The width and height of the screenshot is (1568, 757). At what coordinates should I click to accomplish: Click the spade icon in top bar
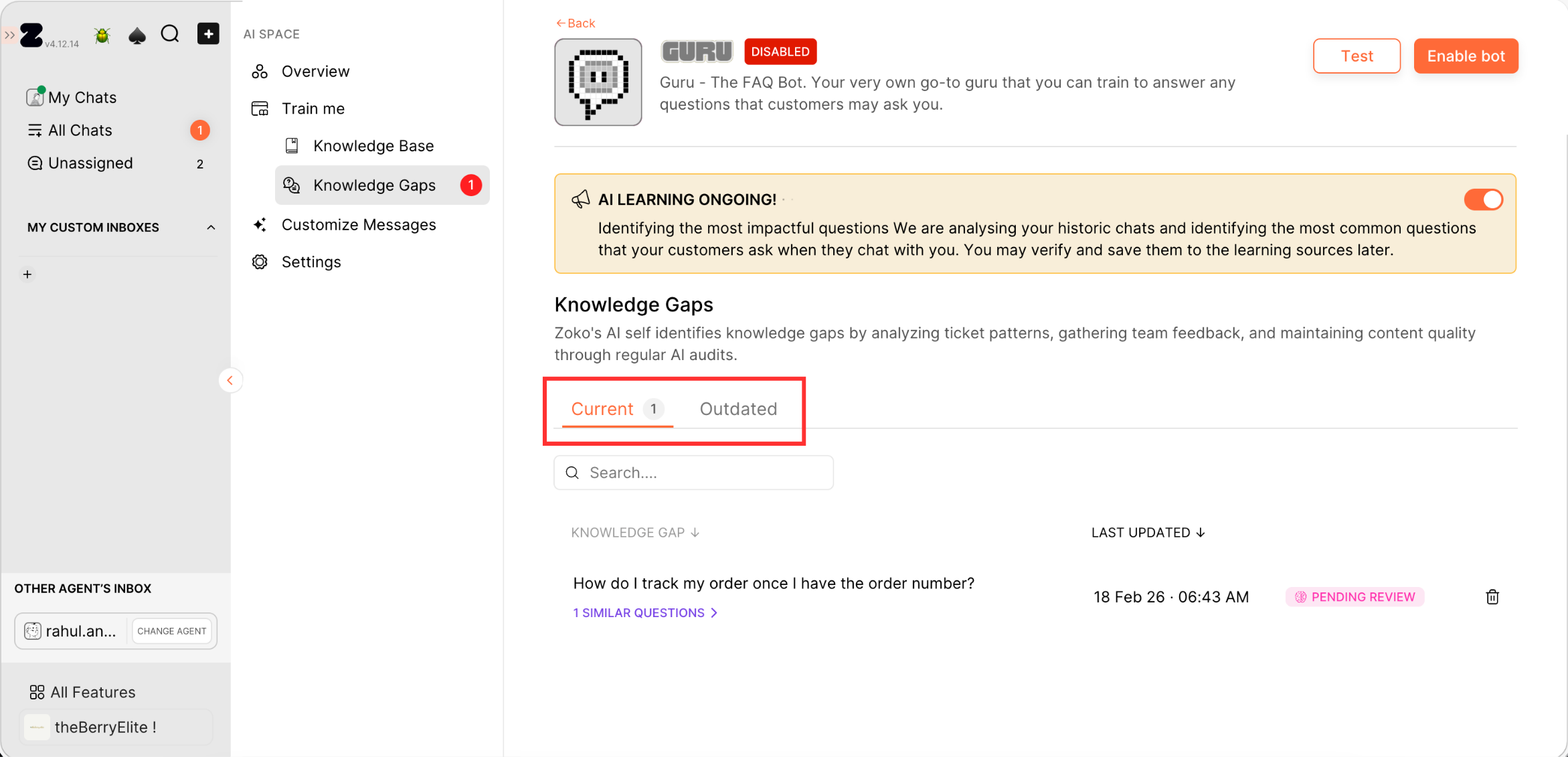(137, 35)
